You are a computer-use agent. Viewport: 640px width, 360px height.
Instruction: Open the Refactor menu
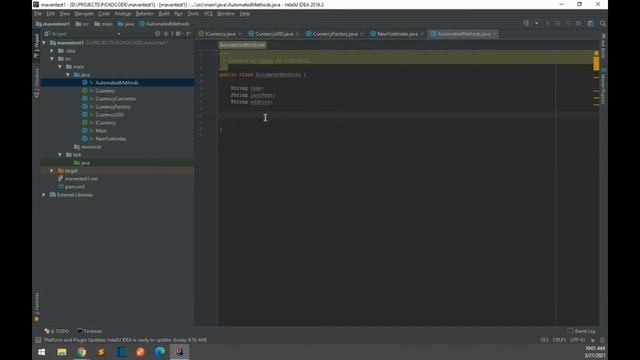pyautogui.click(x=144, y=14)
